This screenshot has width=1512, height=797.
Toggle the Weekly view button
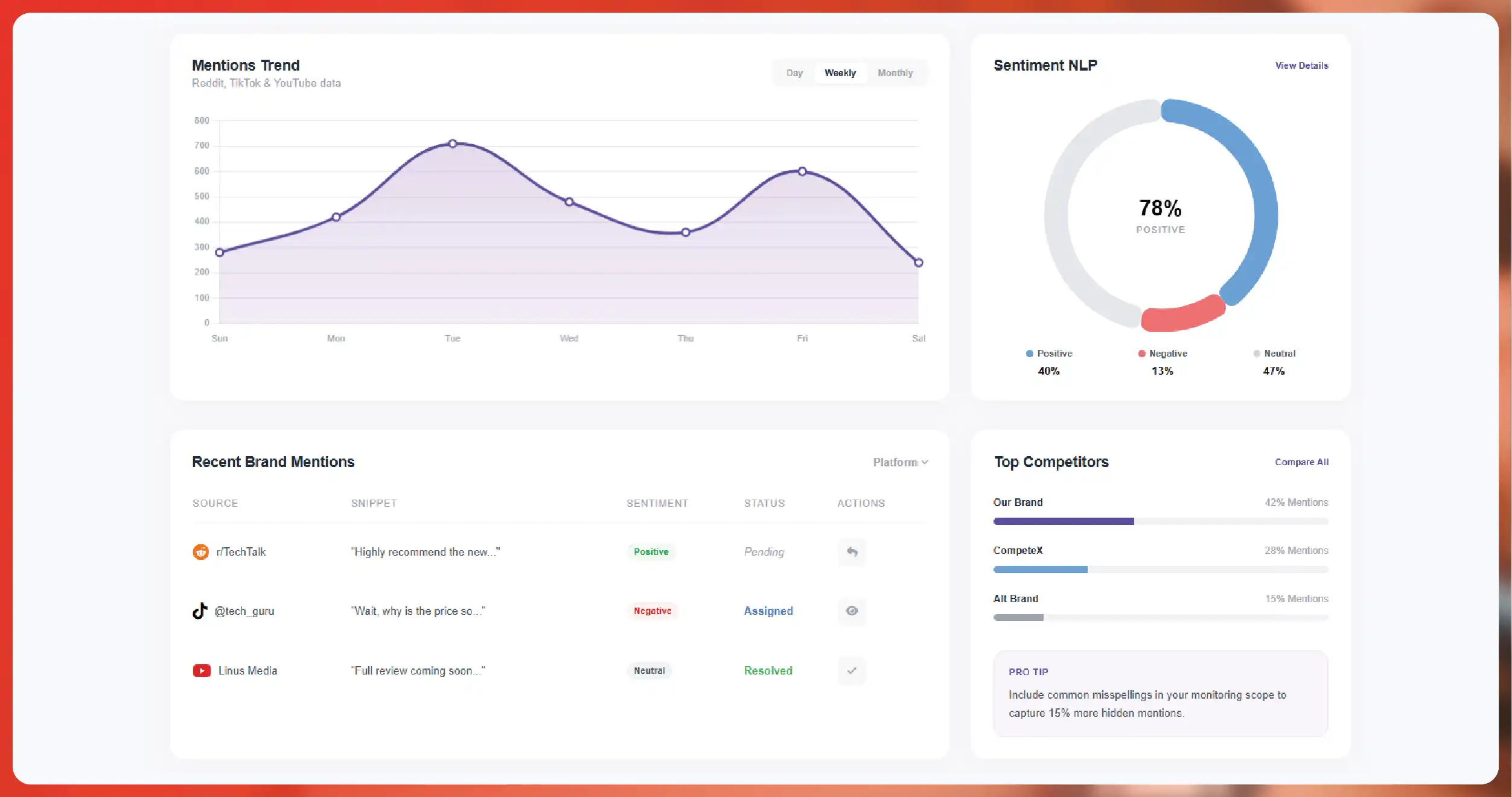tap(840, 72)
